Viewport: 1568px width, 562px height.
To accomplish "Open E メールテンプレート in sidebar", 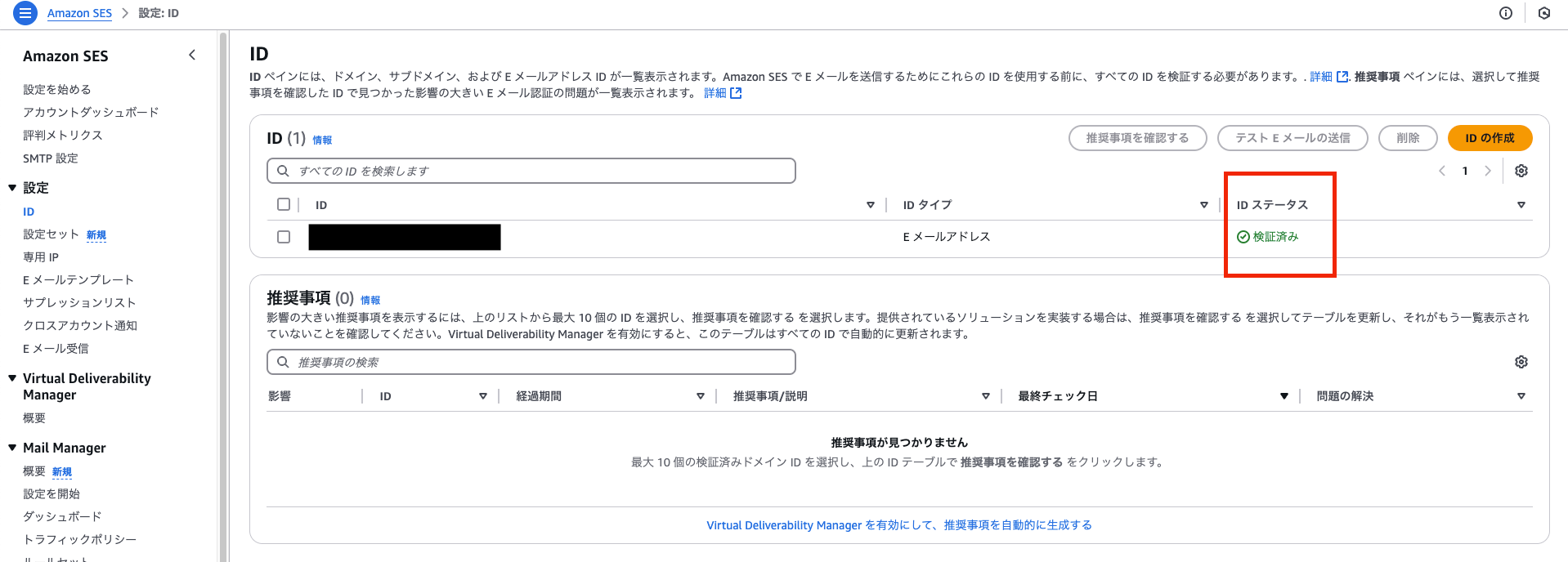I will coord(78,279).
